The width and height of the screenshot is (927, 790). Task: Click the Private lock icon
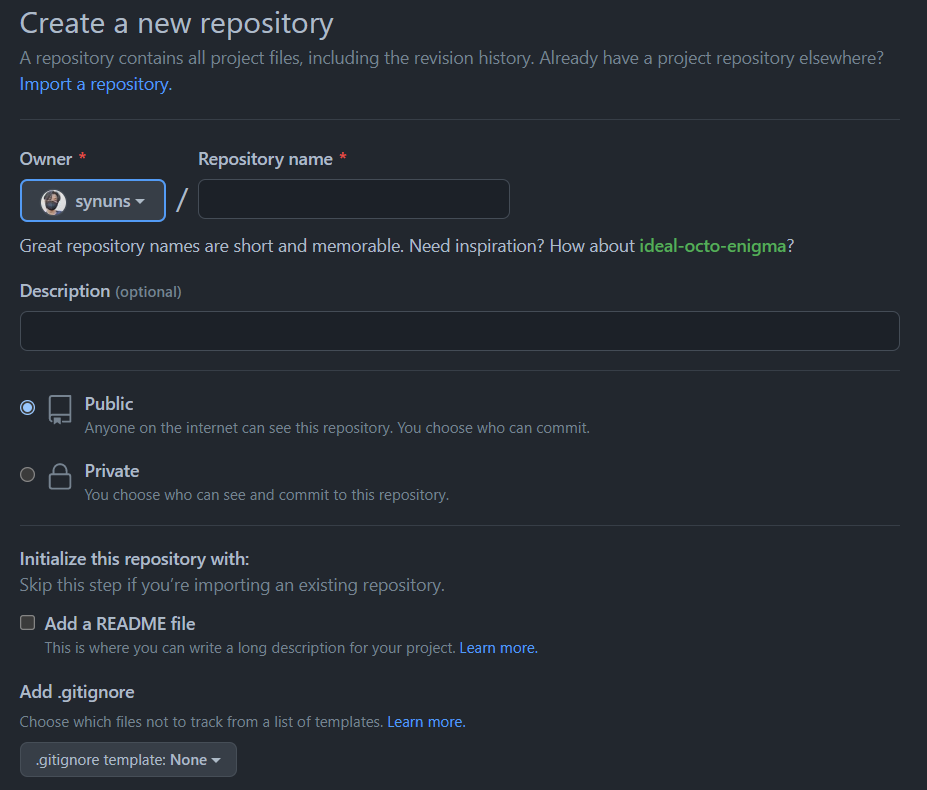[60, 476]
